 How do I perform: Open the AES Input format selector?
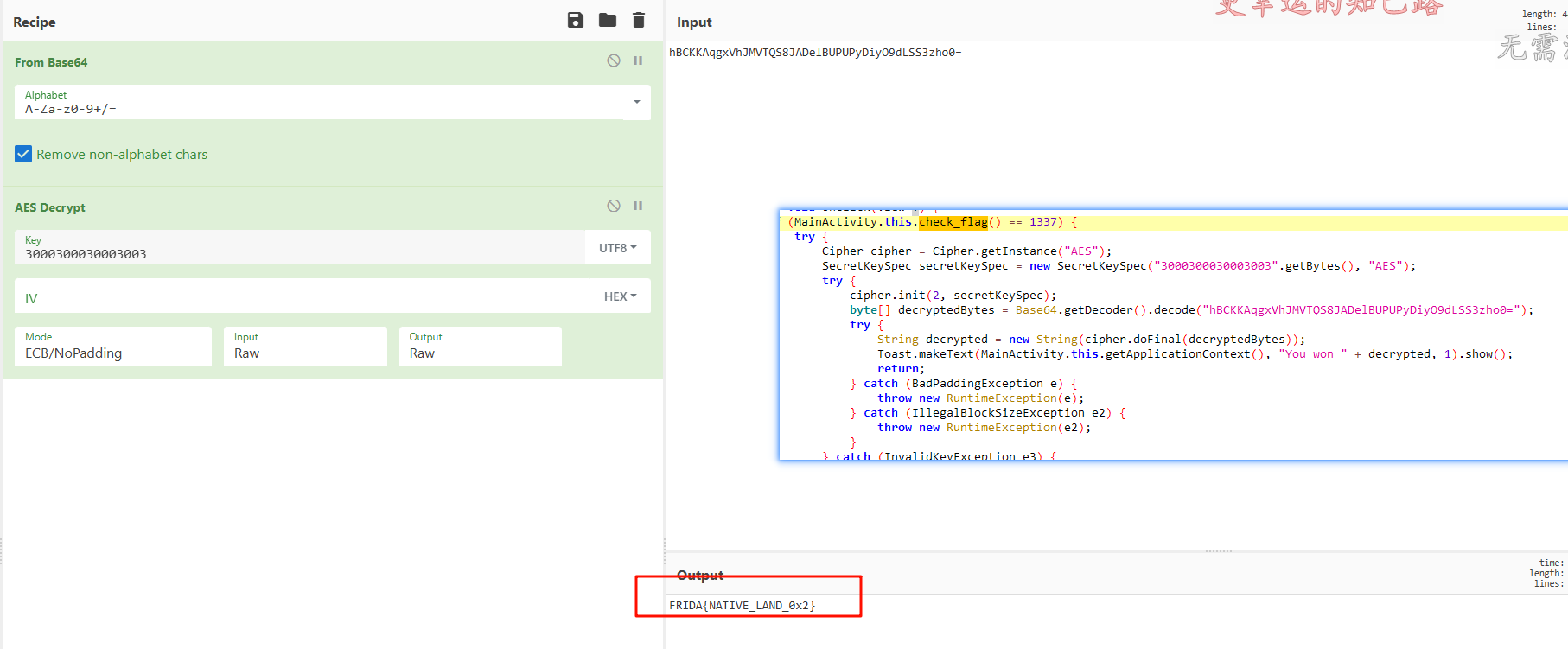(x=304, y=347)
